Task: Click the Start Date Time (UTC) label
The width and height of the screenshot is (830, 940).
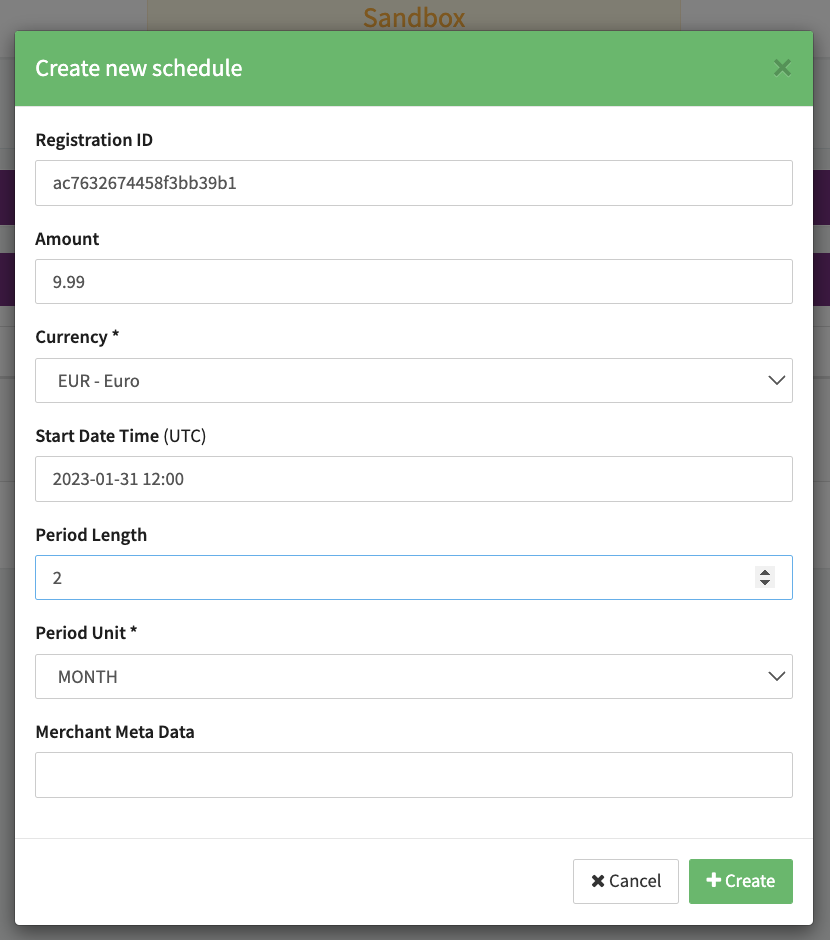Action: coord(120,436)
